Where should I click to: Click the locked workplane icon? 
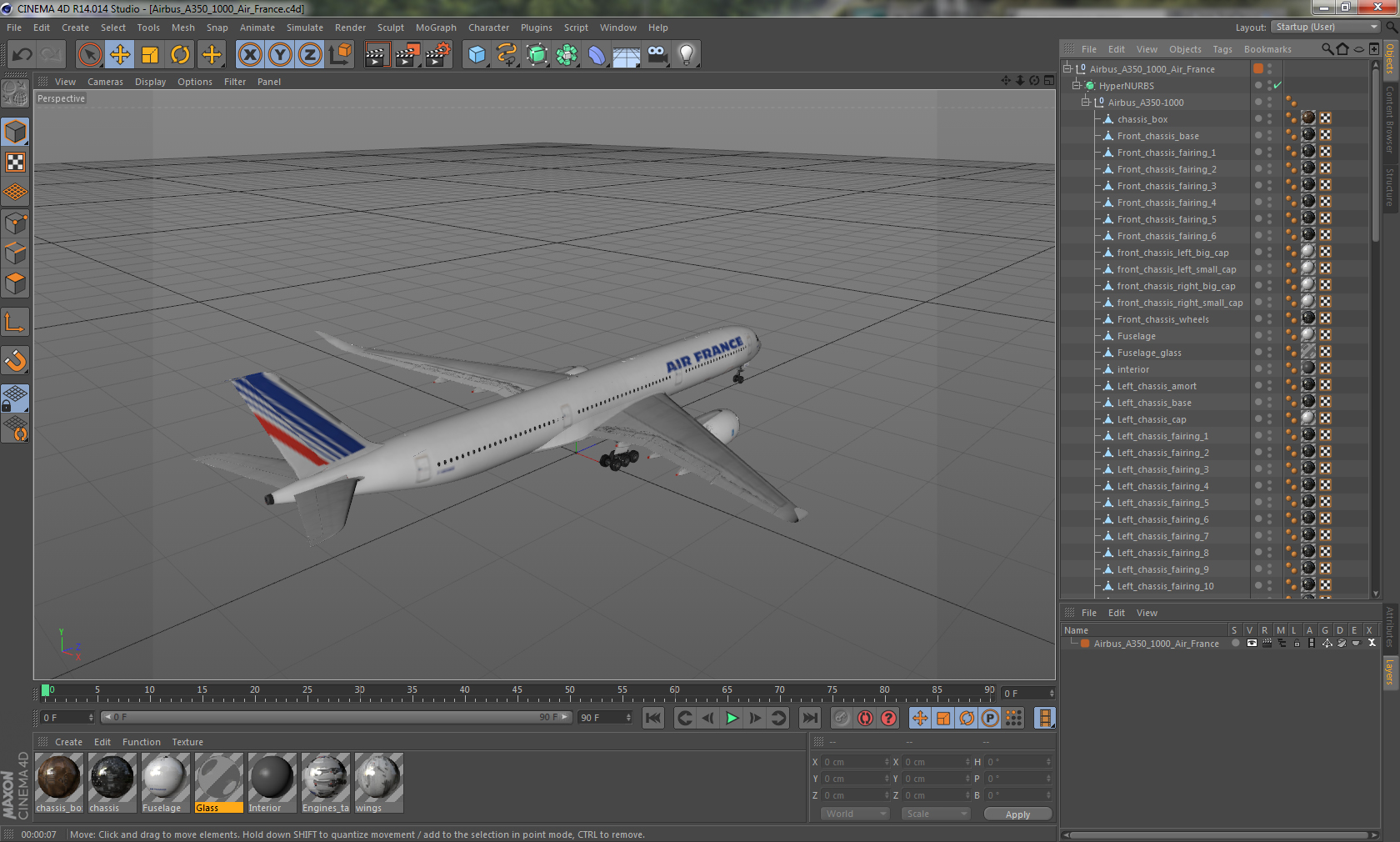pos(15,398)
